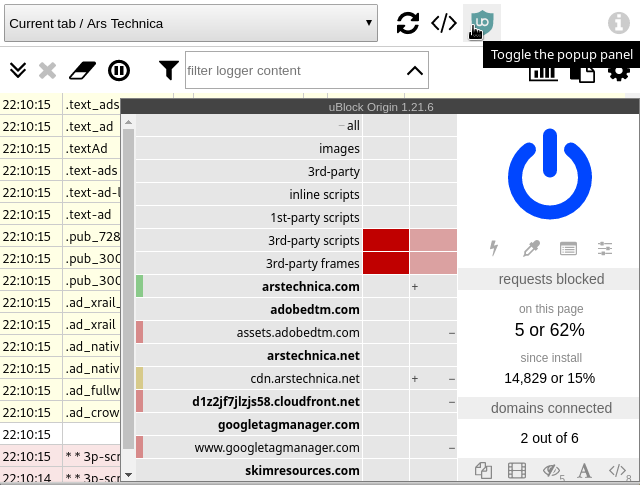Click local pink cell for 3rd-party scripts
Image resolution: width=640 pixels, height=485 pixels.
point(433,240)
